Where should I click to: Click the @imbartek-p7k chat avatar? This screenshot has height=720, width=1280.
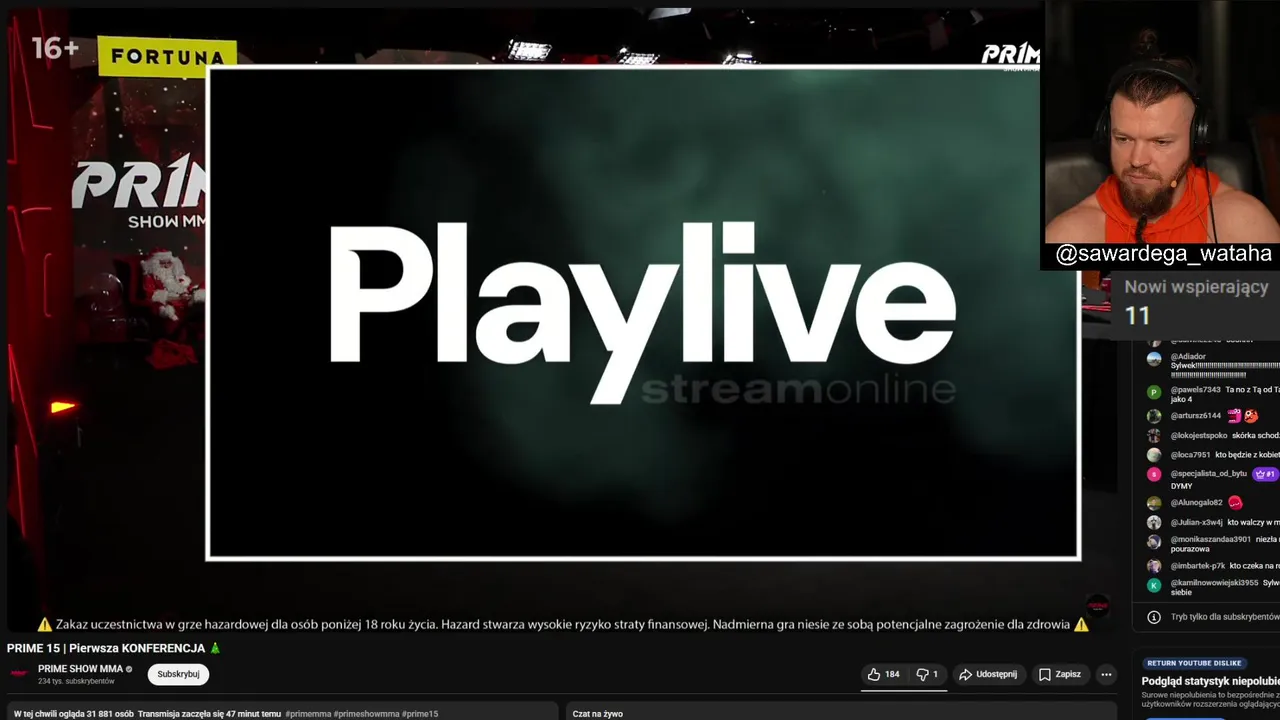1154,566
